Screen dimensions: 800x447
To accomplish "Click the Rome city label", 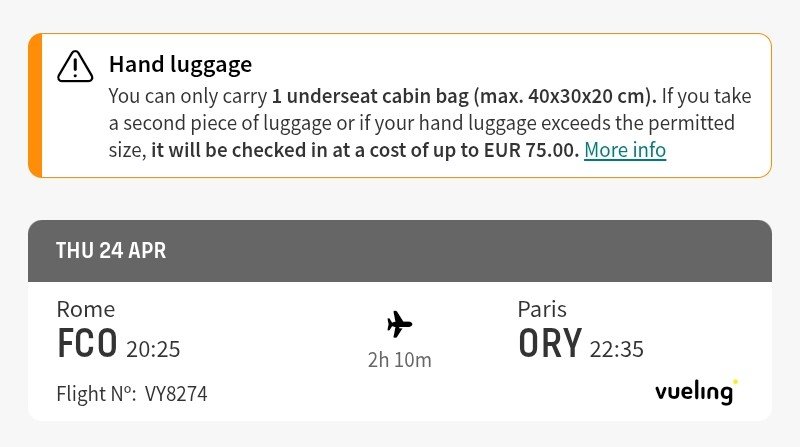I will [86, 309].
